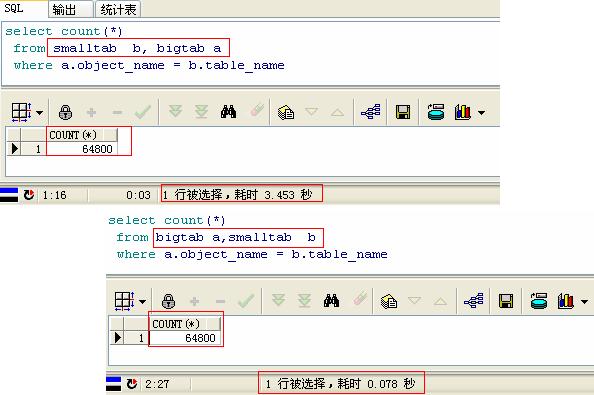Select the 64800 cell above 0.078 秒 status
The height and width of the screenshot is (395, 594).
coord(184,338)
